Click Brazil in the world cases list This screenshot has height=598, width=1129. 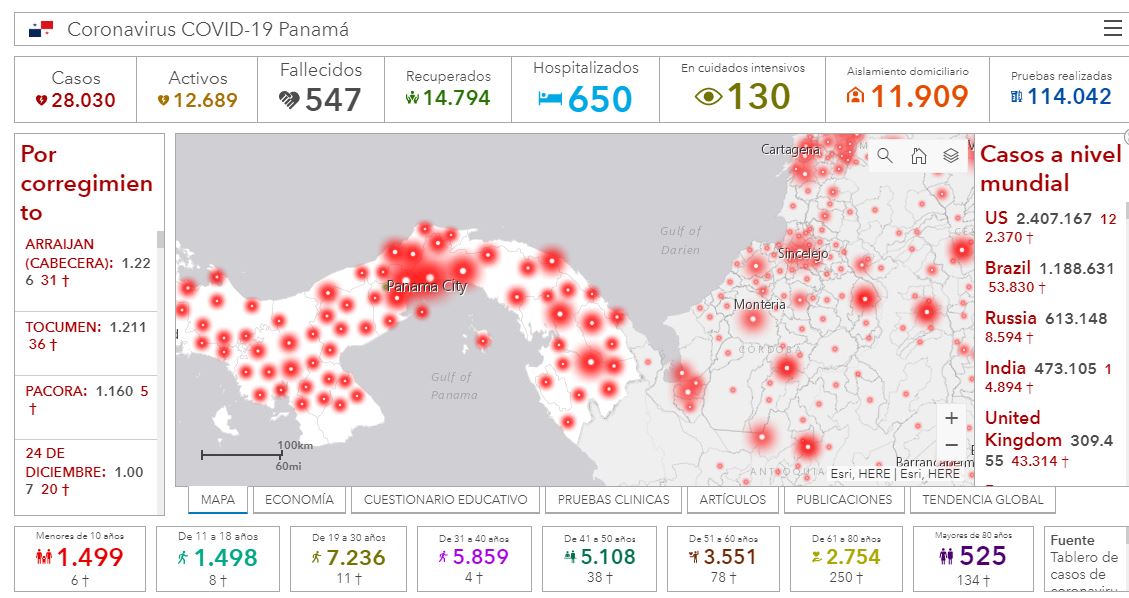[1007, 268]
